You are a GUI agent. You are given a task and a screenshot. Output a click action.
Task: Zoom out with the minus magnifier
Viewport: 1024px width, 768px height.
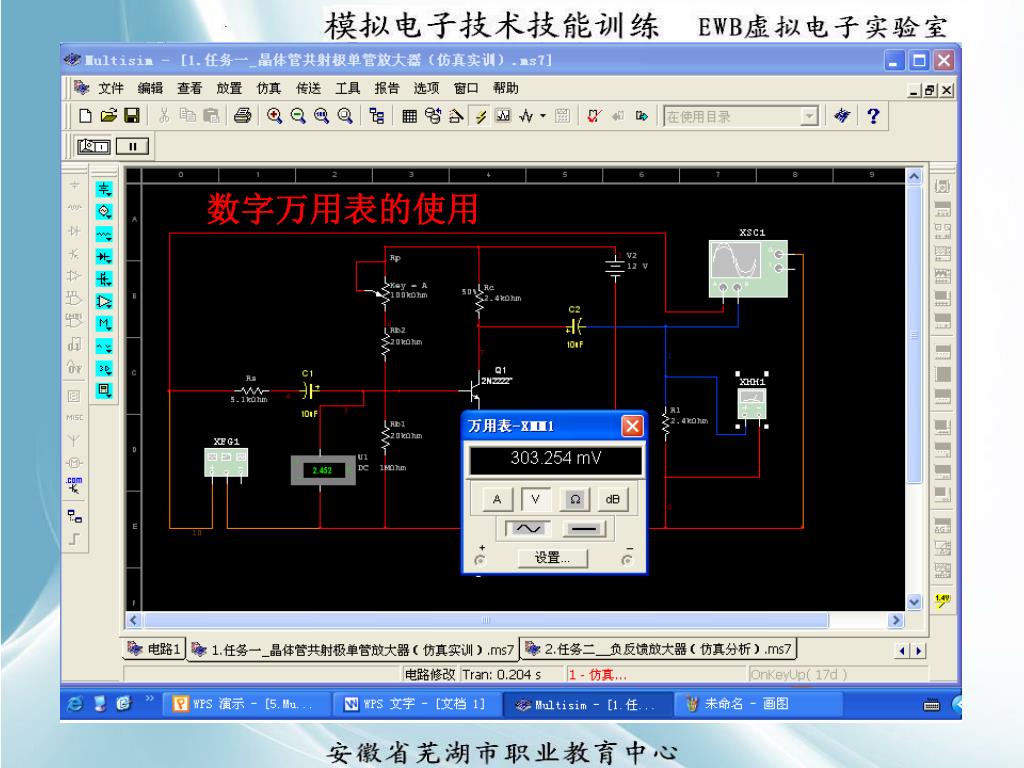click(x=298, y=116)
